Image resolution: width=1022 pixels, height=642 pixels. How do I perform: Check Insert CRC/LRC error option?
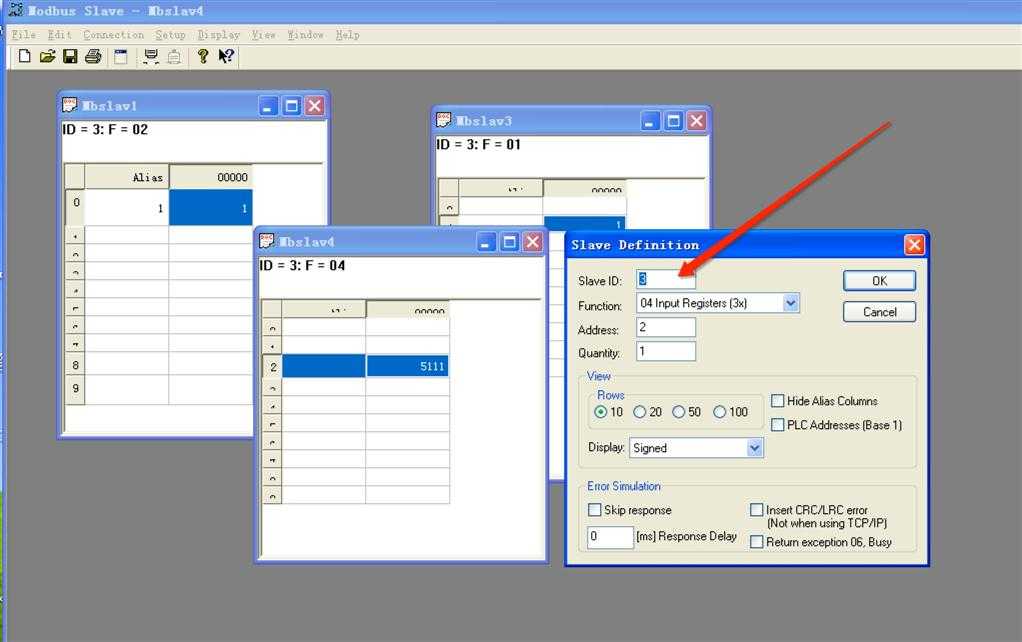click(757, 510)
